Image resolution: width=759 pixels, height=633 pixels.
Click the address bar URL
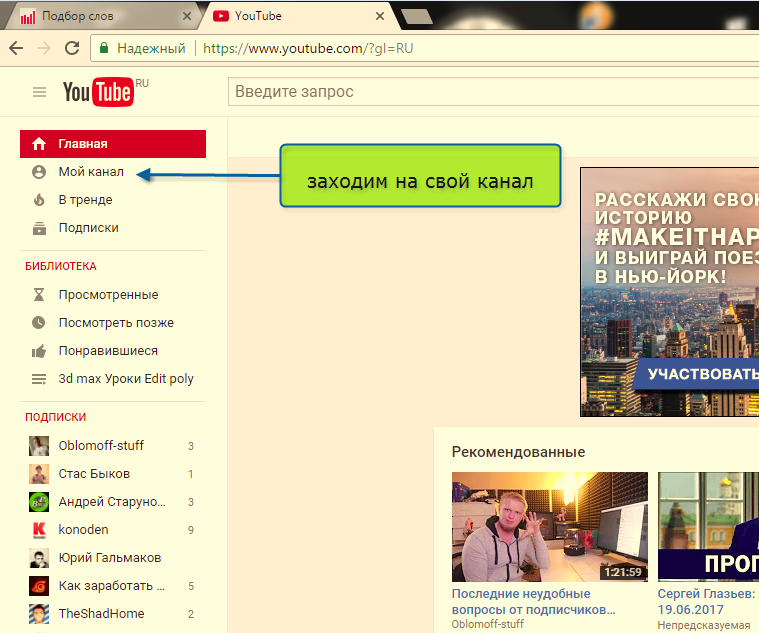pos(308,48)
